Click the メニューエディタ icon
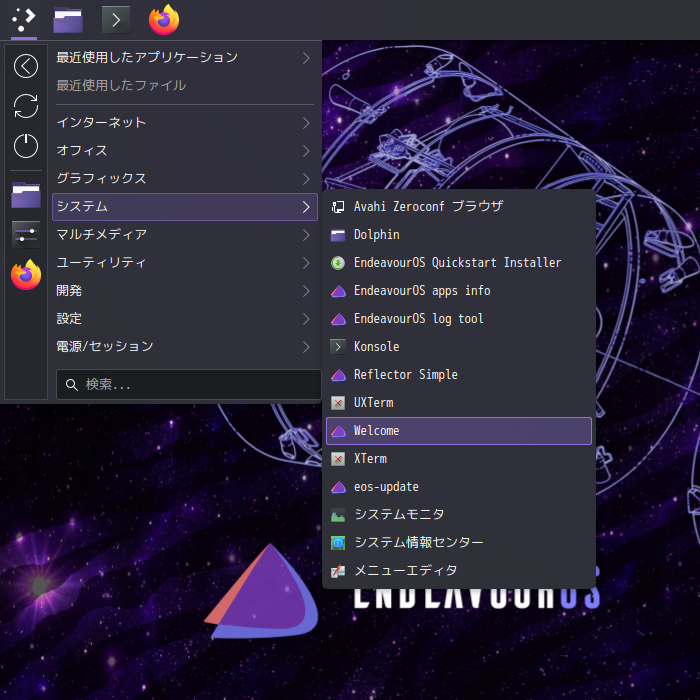The height and width of the screenshot is (700, 700). pyautogui.click(x=338, y=571)
